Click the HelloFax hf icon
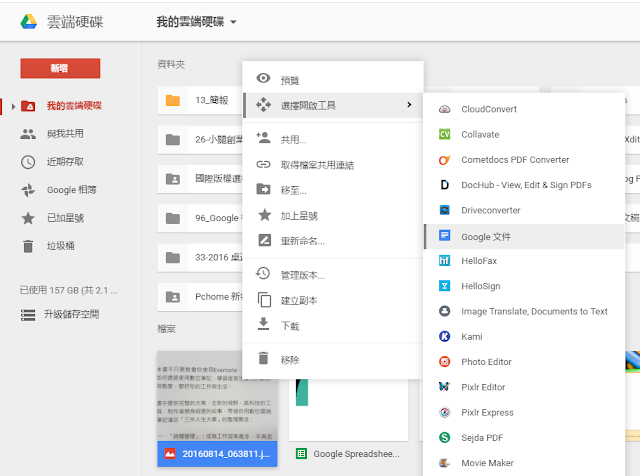The width and height of the screenshot is (640, 476). point(444,260)
